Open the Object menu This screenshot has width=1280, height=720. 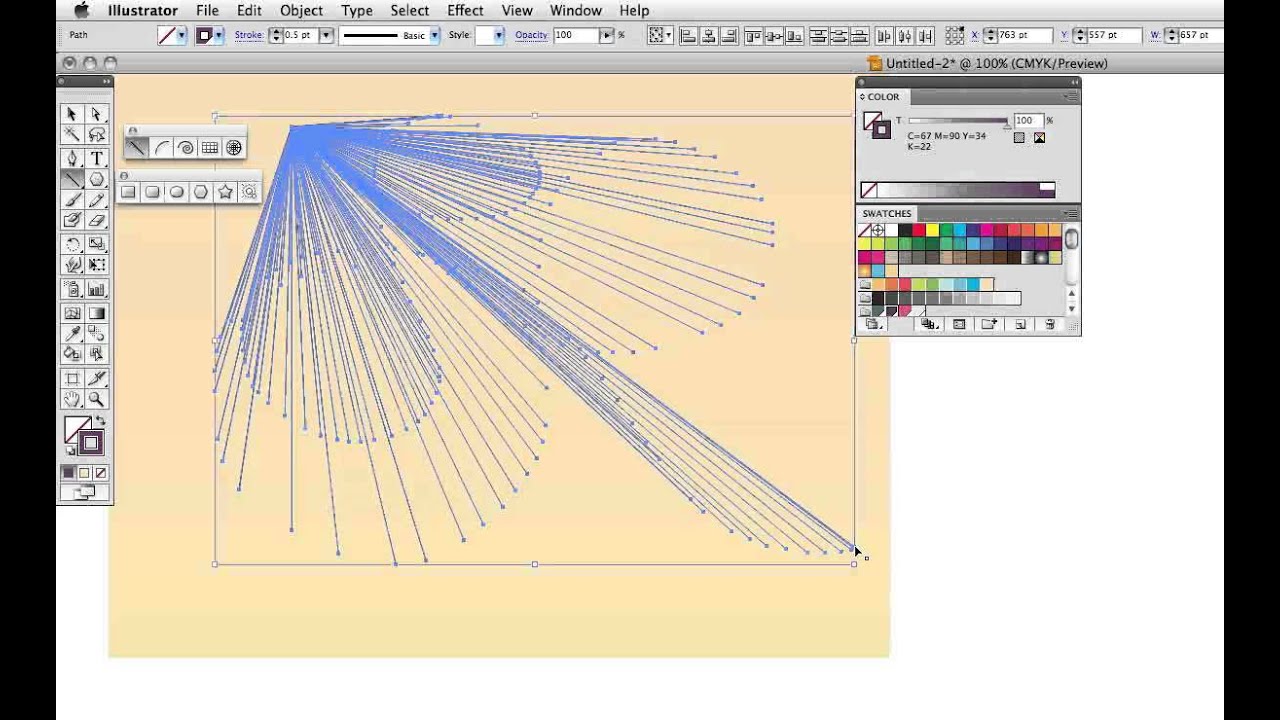(x=301, y=10)
